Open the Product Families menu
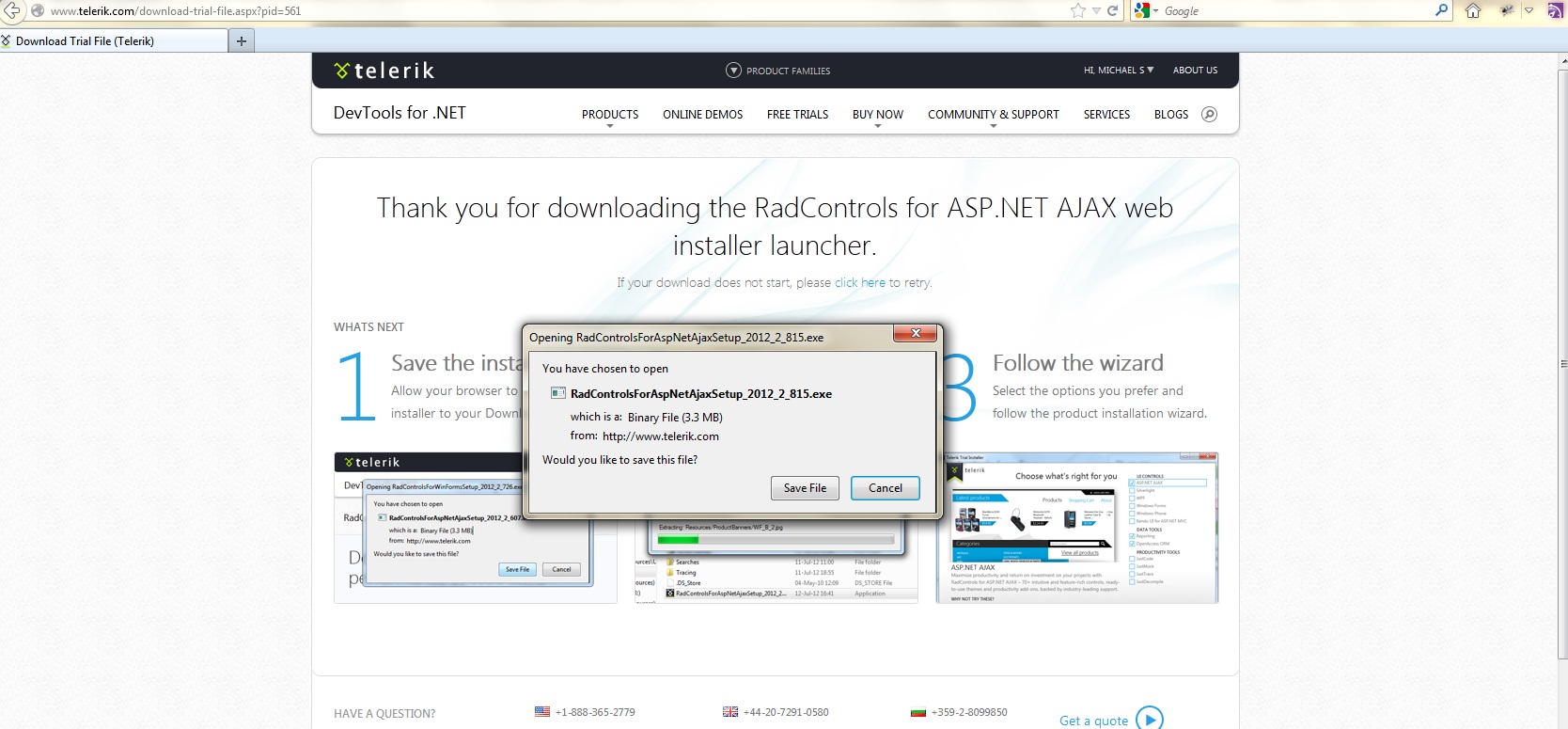The width and height of the screenshot is (1568, 729). click(778, 71)
